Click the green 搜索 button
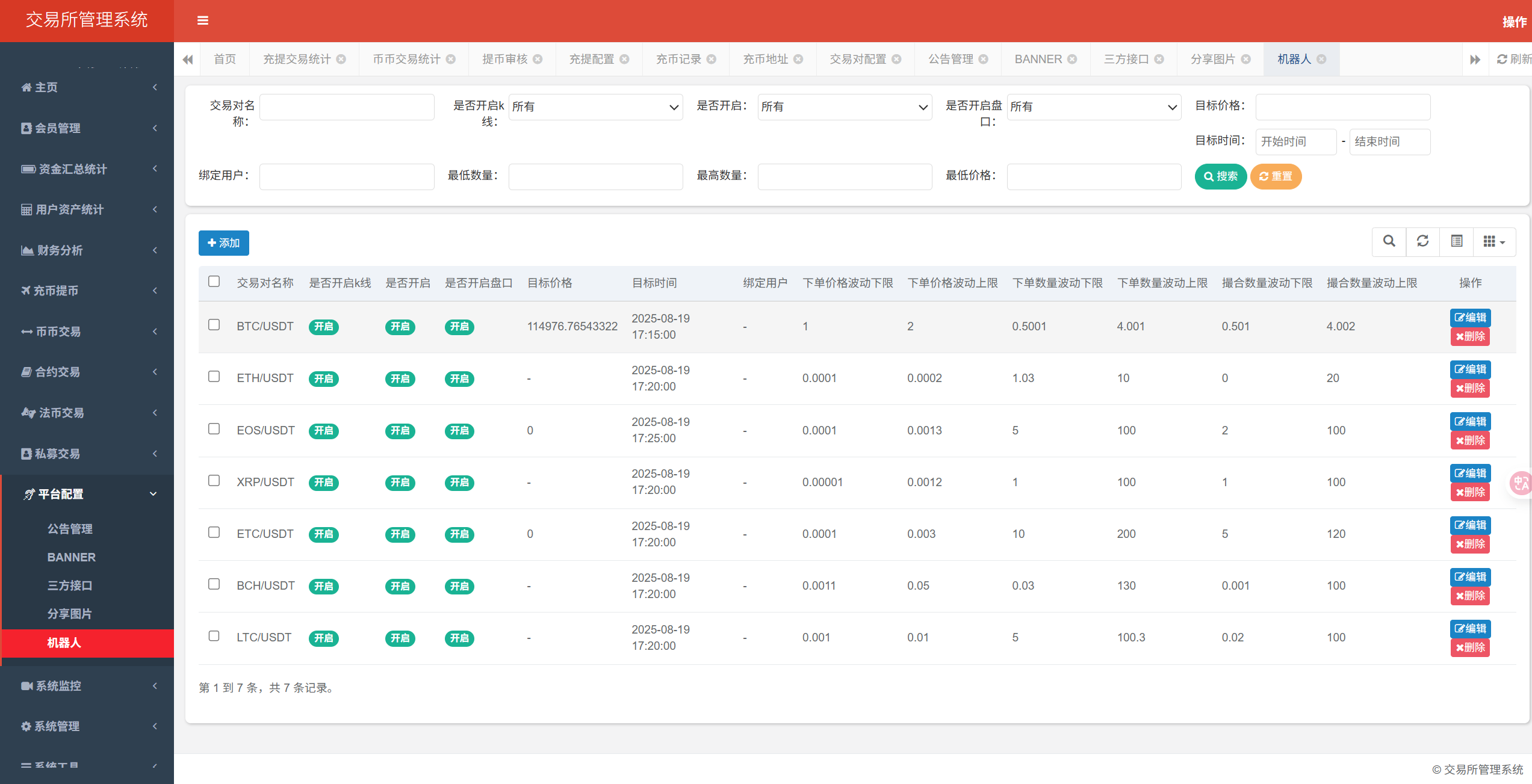Viewport: 1532px width, 784px height. point(1220,176)
